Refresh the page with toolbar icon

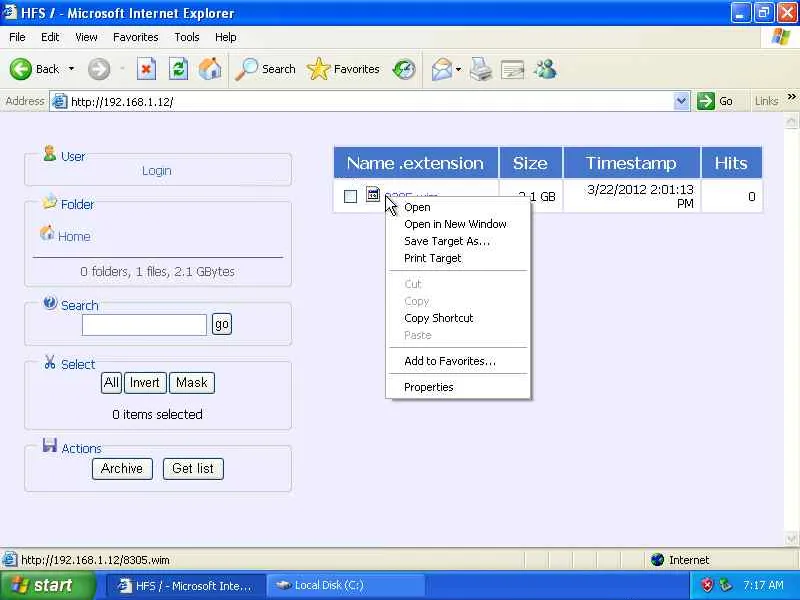tap(178, 69)
